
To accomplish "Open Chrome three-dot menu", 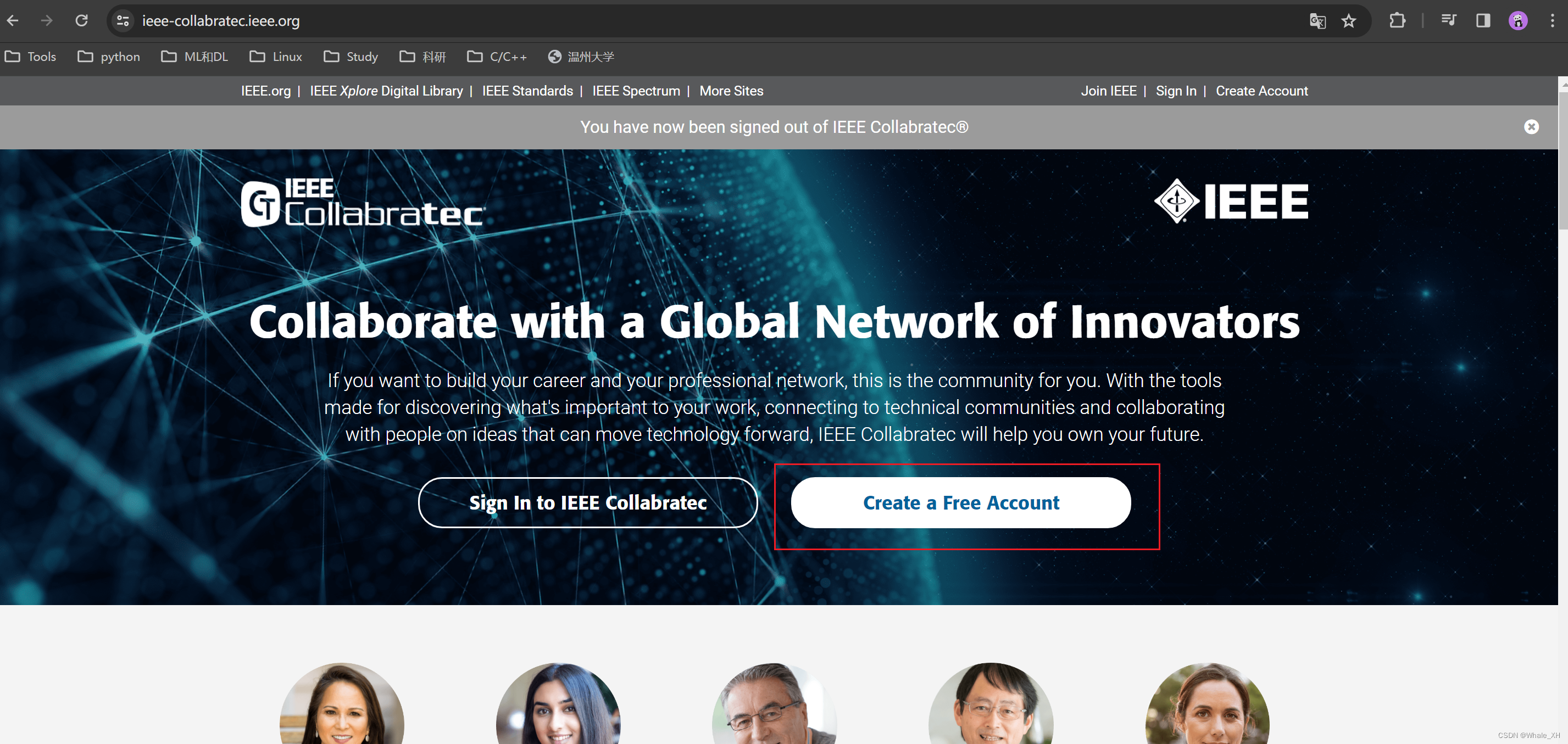I will click(1552, 21).
